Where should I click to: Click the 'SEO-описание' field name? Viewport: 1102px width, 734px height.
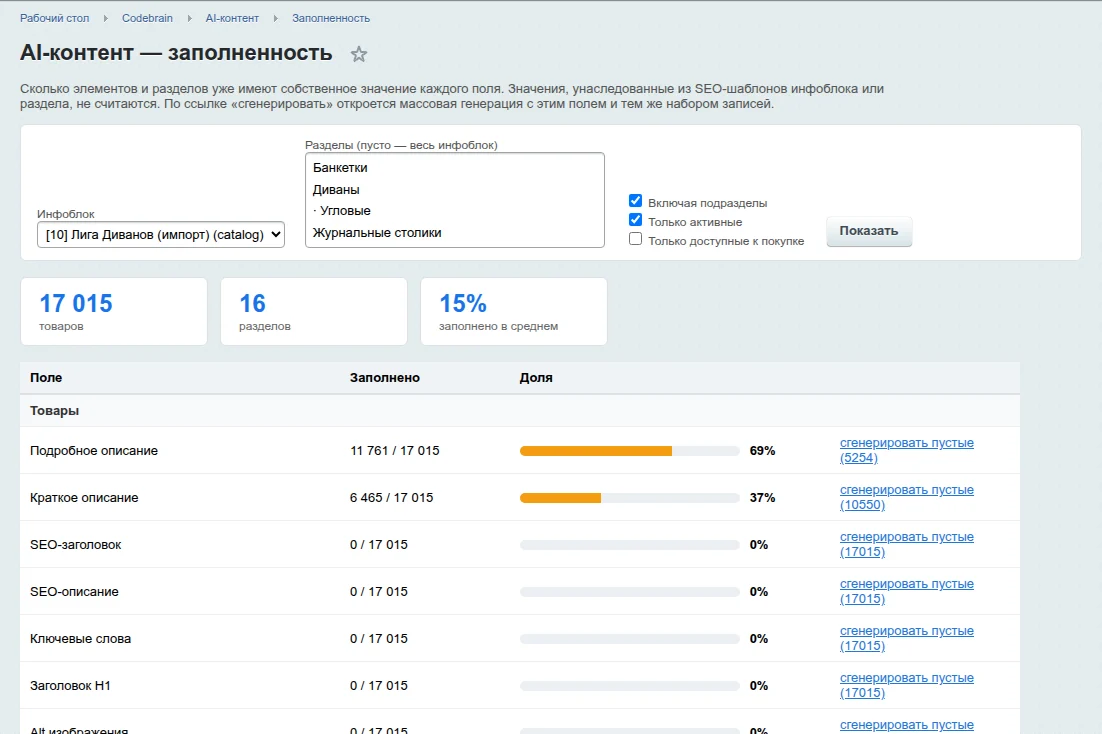click(74, 593)
